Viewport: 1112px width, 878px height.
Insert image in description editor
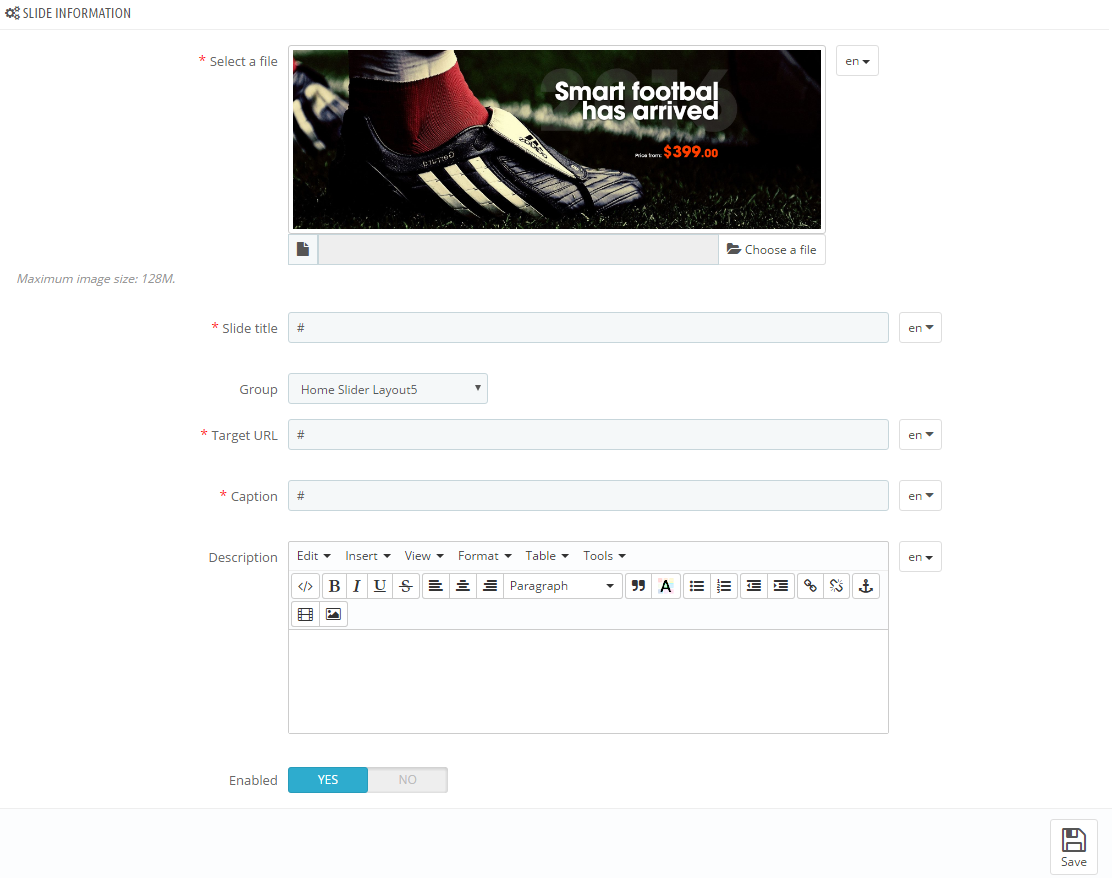pyautogui.click(x=333, y=614)
